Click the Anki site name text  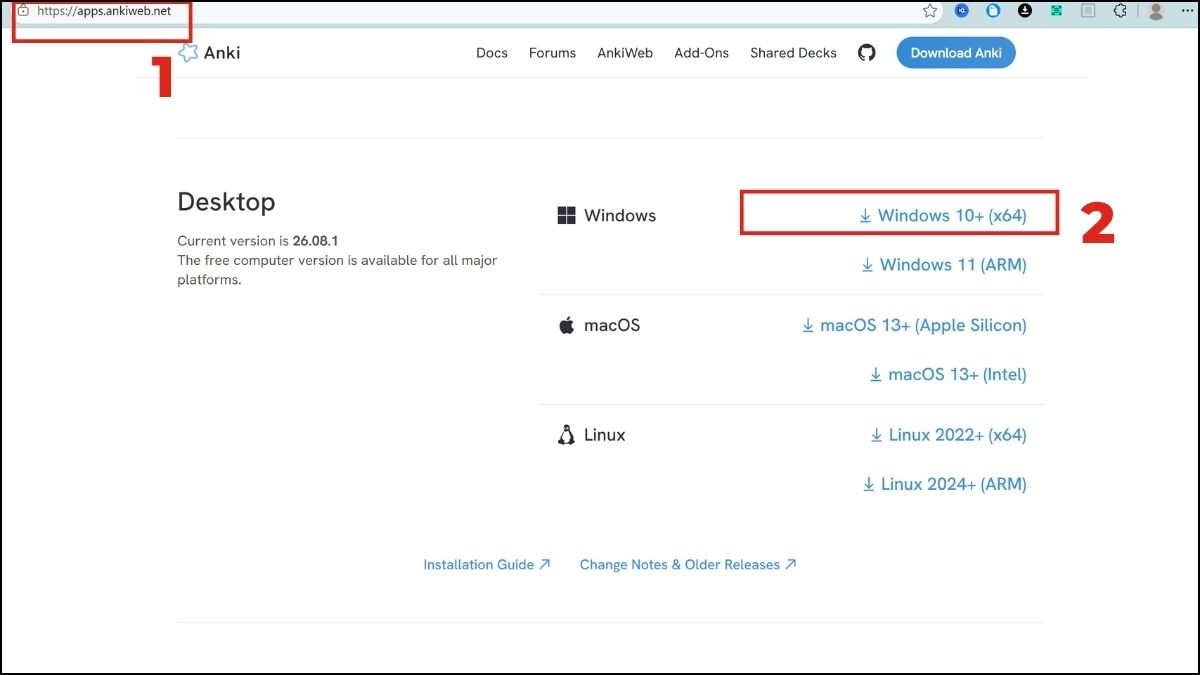click(x=222, y=53)
